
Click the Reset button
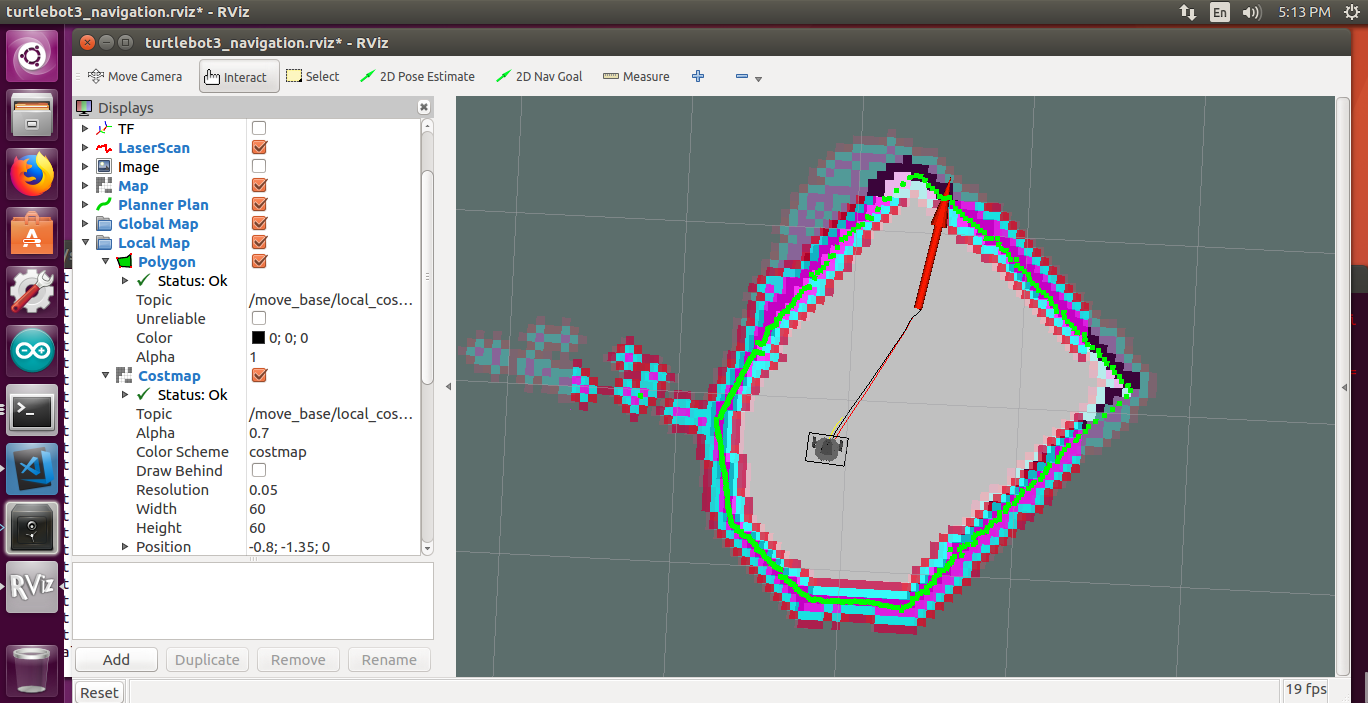tap(99, 692)
